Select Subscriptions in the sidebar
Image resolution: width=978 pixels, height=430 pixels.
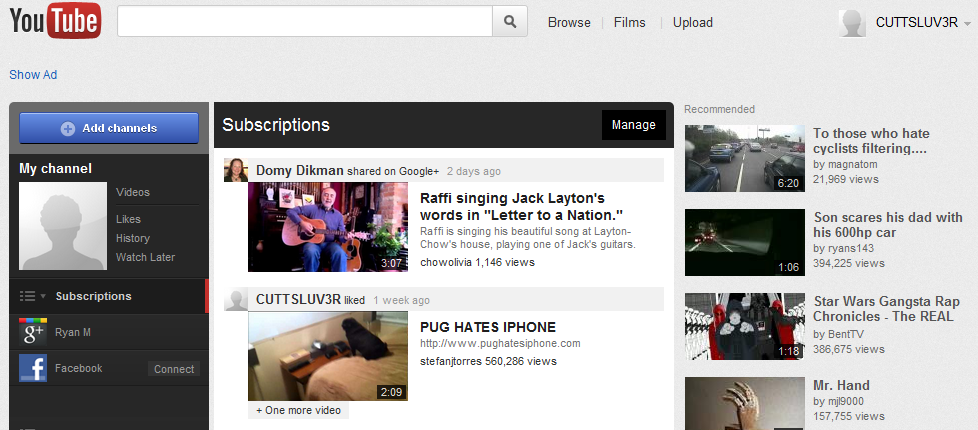94,296
